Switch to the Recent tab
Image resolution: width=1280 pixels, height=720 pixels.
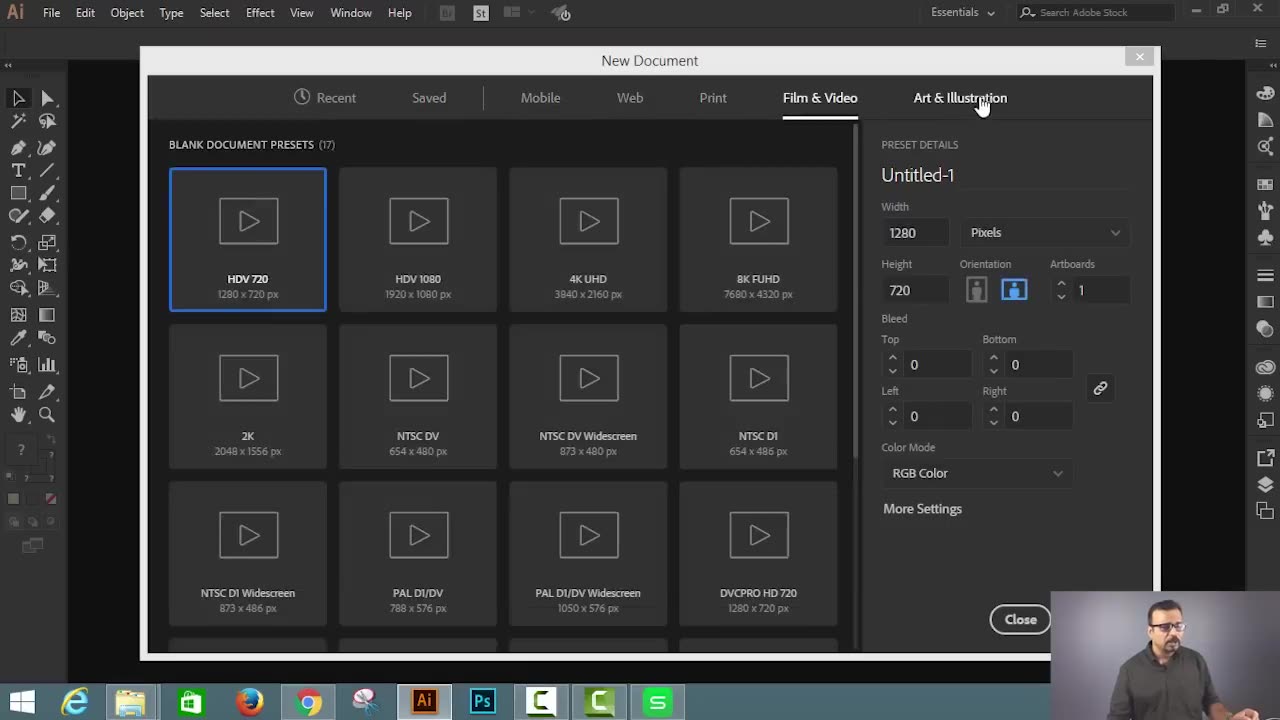coord(325,98)
